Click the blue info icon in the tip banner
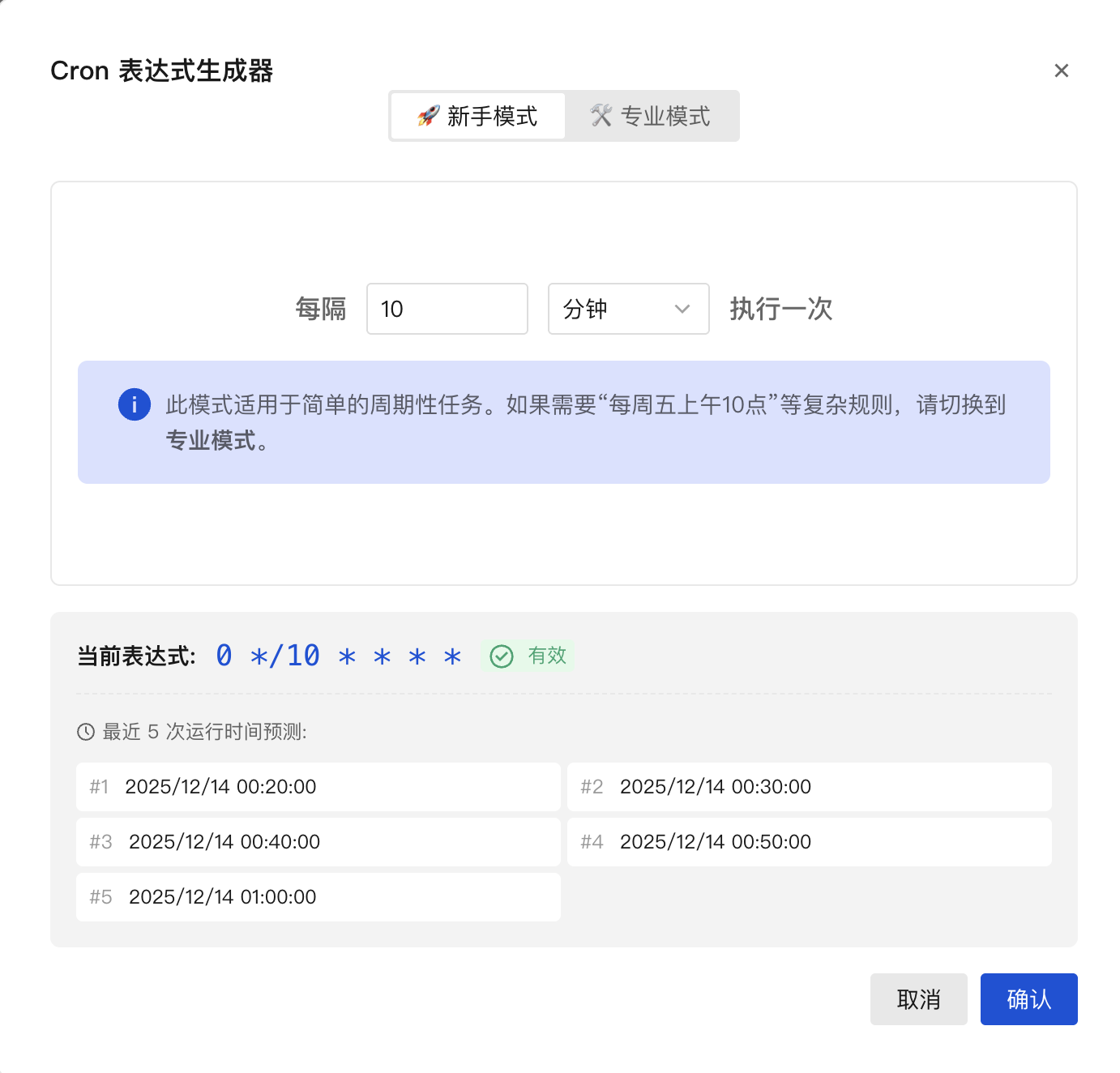This screenshot has width=1120, height=1073. coord(135,404)
